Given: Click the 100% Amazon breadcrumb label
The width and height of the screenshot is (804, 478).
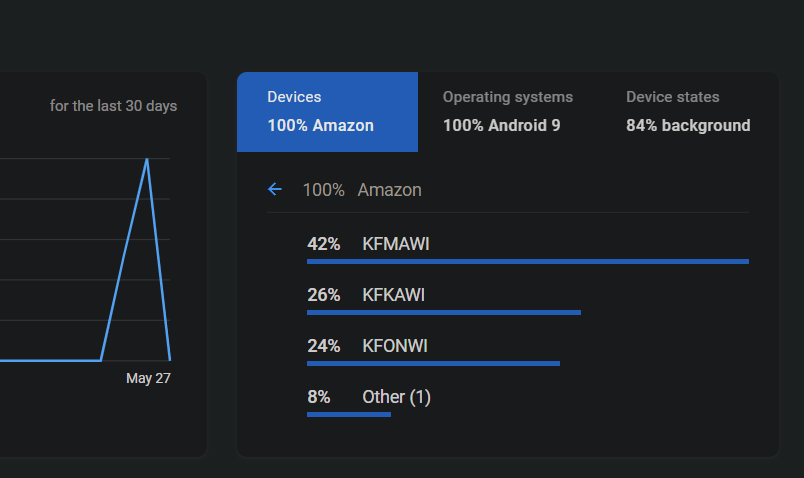Looking at the screenshot, I should tap(362, 189).
